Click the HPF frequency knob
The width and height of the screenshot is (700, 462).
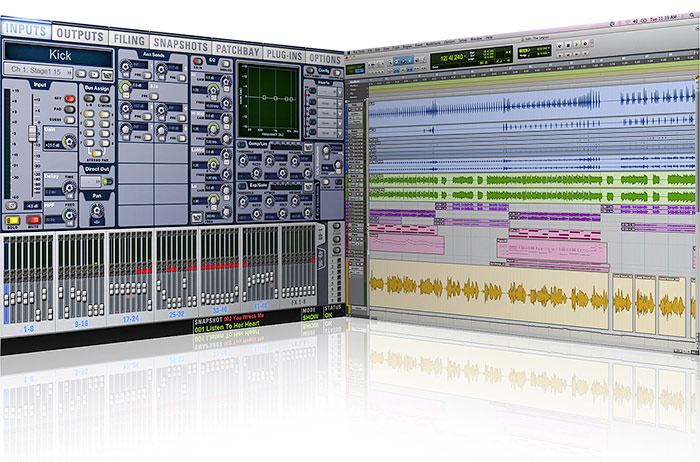[69, 216]
